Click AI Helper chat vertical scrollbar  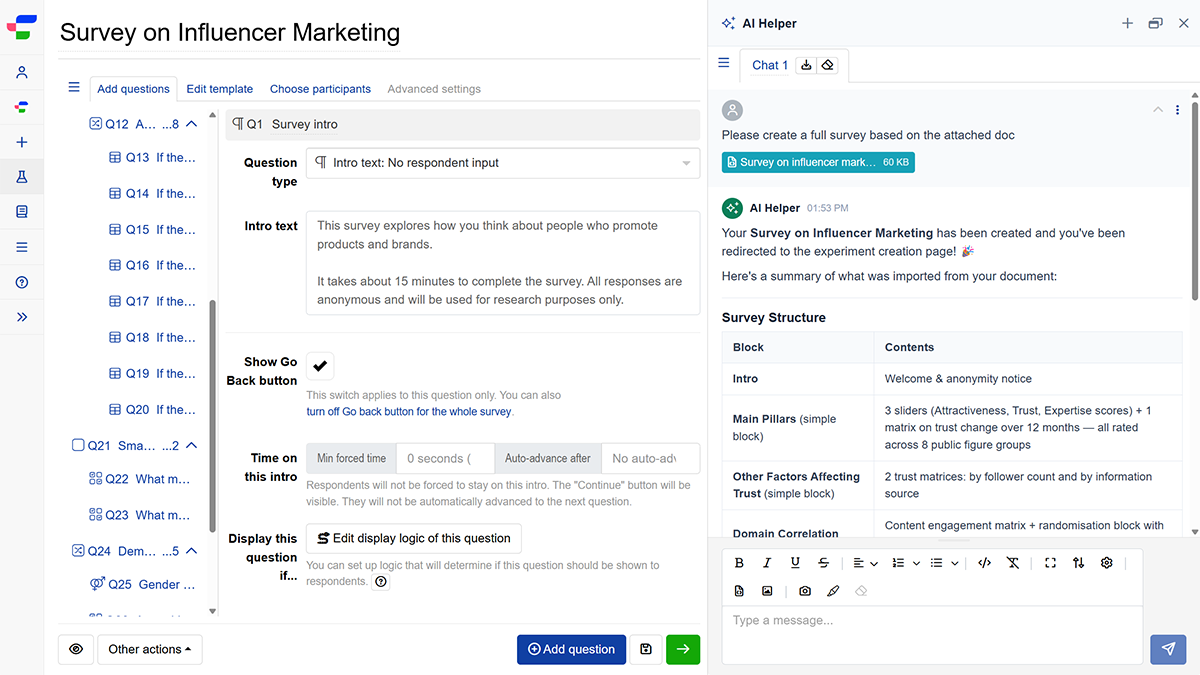coord(1195,200)
